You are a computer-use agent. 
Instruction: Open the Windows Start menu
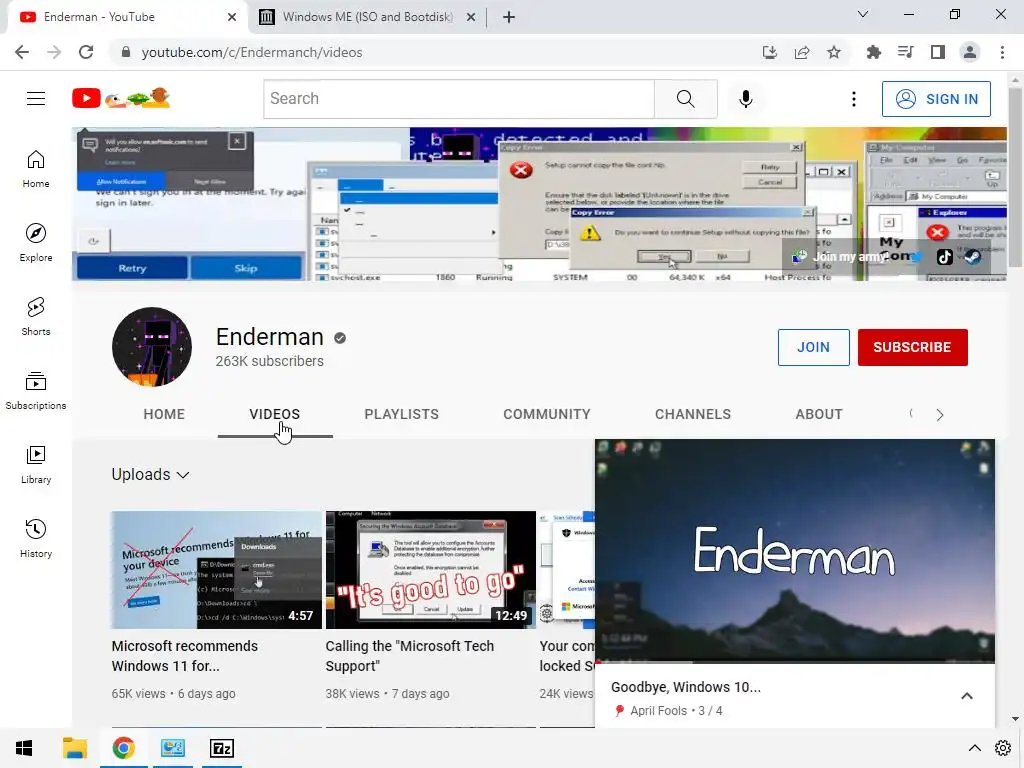pyautogui.click(x=24, y=748)
